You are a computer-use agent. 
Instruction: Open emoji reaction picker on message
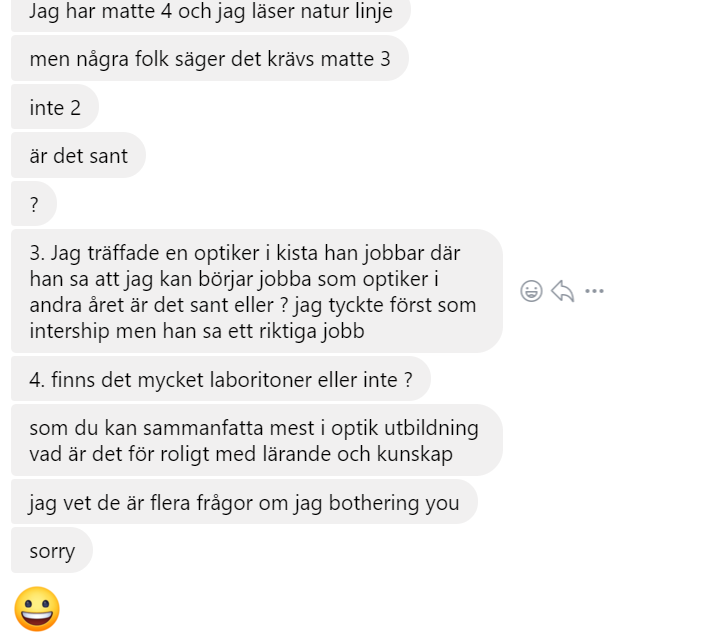tap(531, 291)
